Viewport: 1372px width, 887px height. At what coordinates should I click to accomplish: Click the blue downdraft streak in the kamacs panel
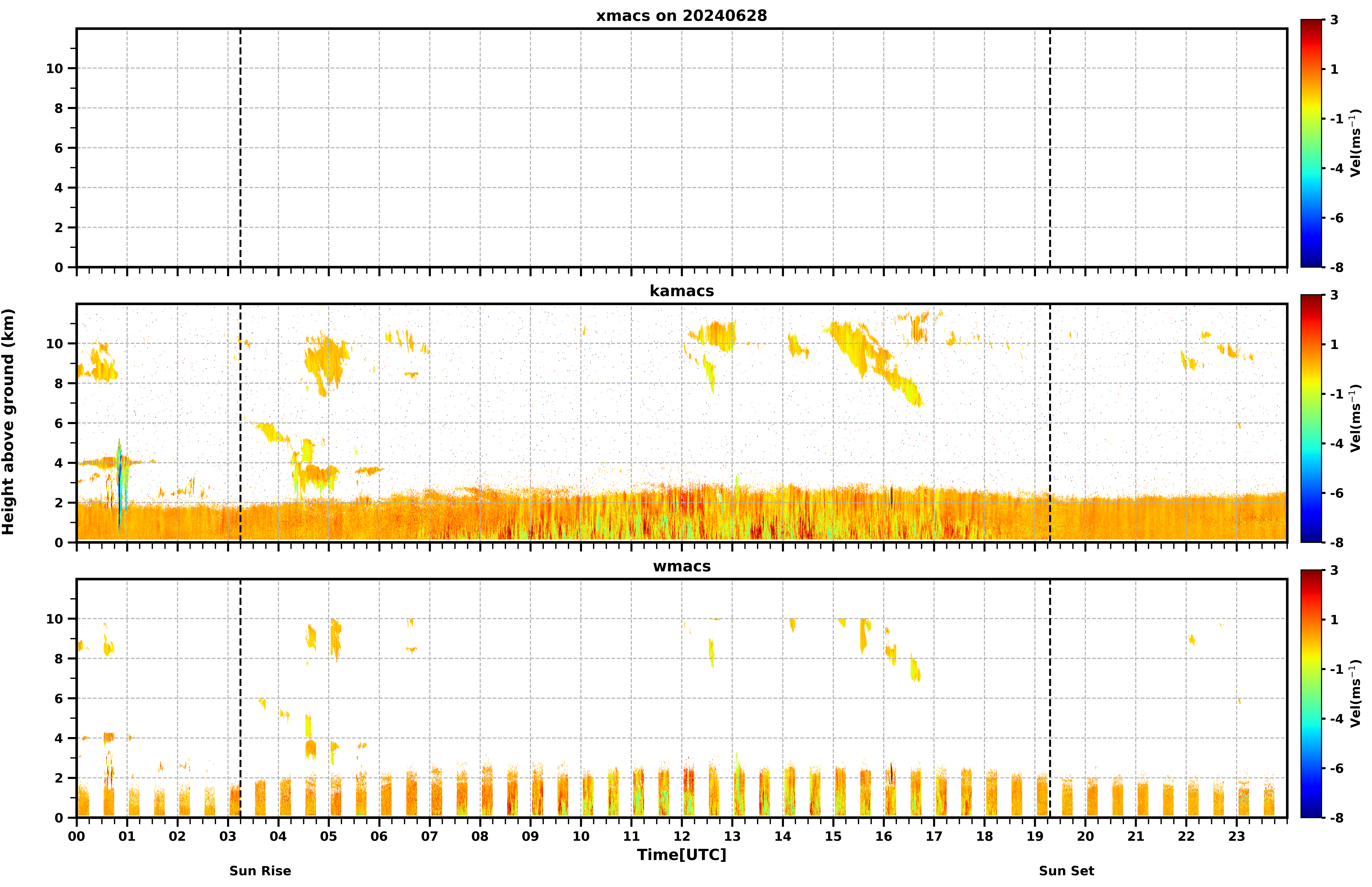click(x=120, y=490)
